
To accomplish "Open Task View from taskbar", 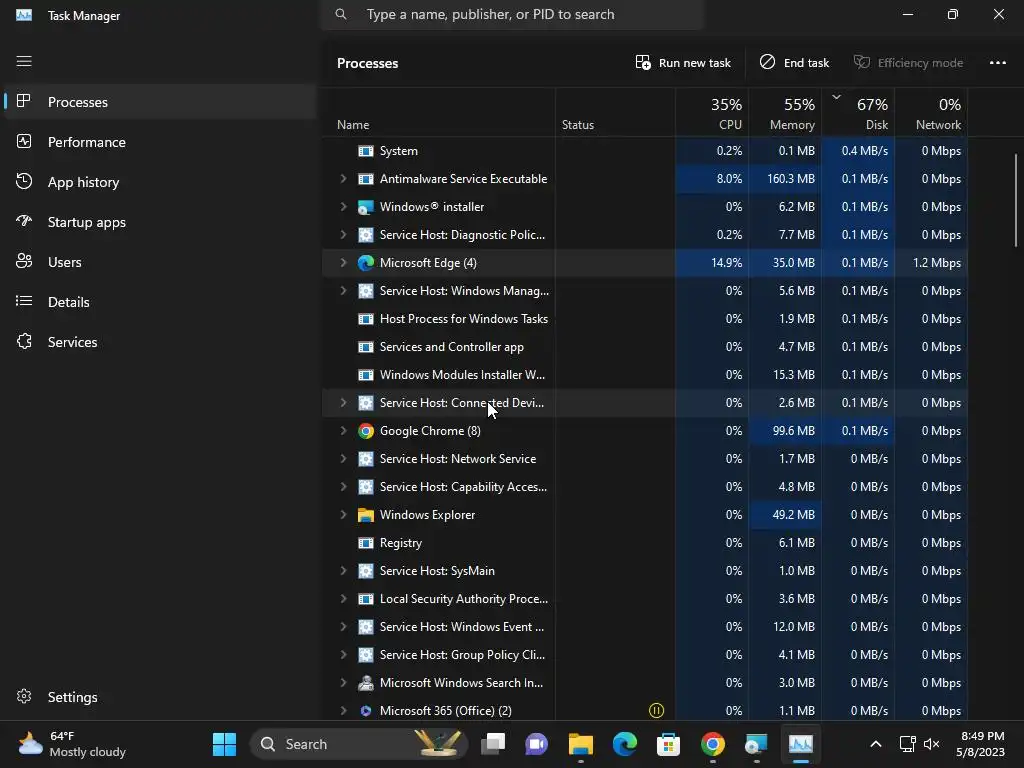I will coord(494,744).
